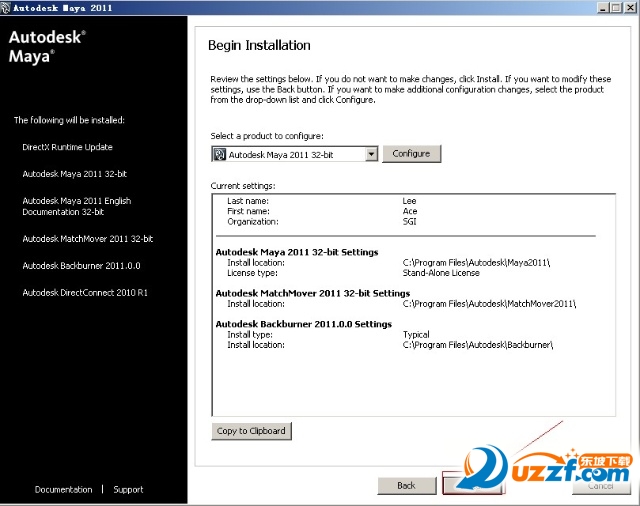This screenshot has width=640, height=506.
Task: Click 'Autodesk Backburner 2011.0.0' in sidebar
Action: coord(81,266)
